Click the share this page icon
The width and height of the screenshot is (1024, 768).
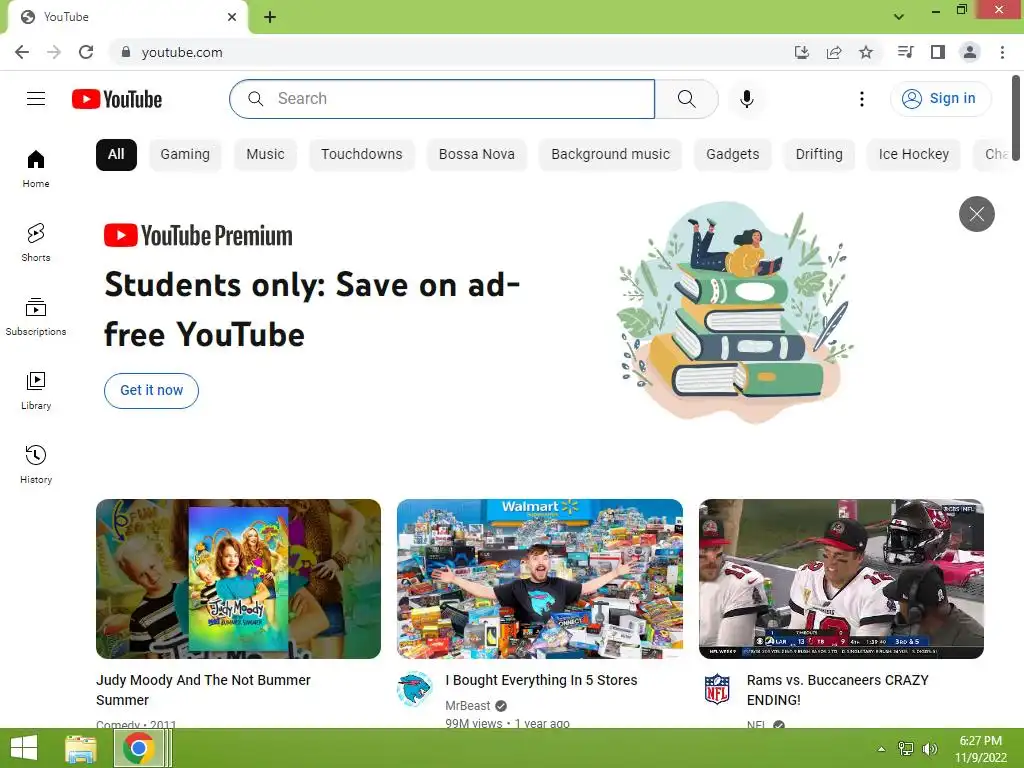[x=833, y=52]
